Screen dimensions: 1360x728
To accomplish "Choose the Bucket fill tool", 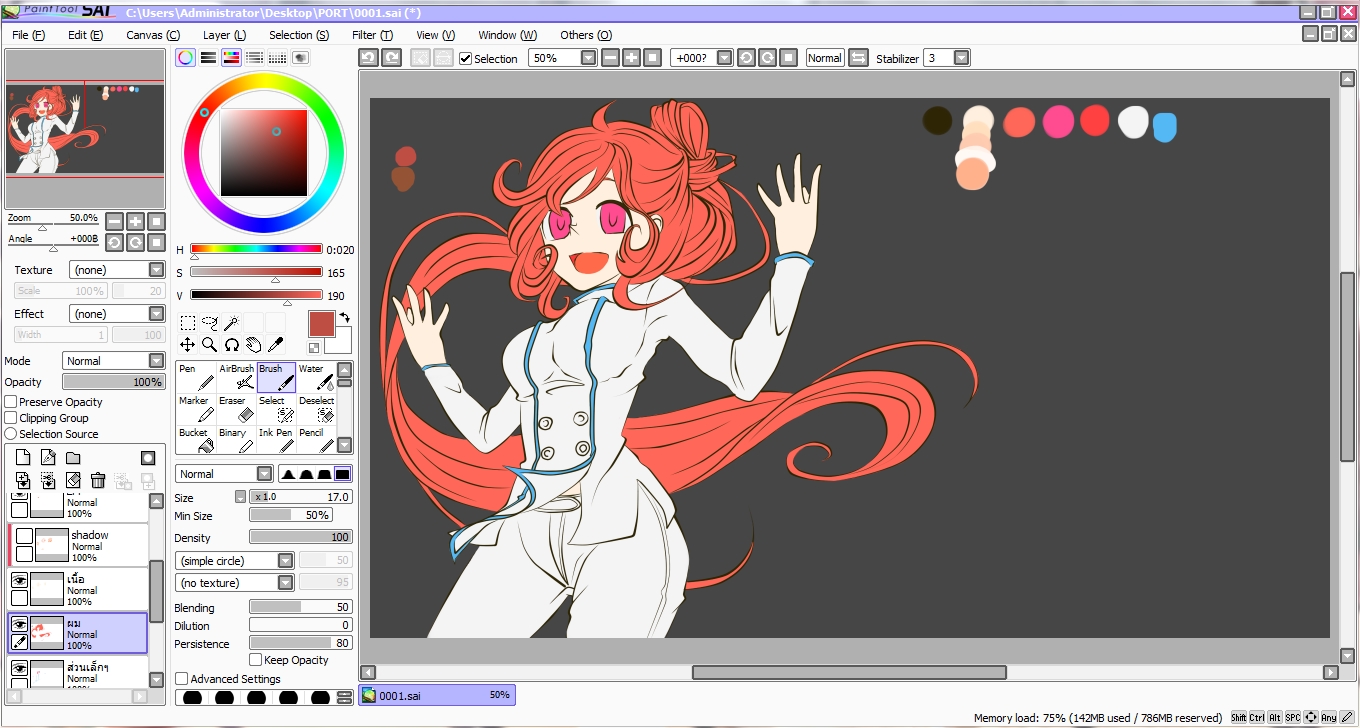I will pos(196,440).
